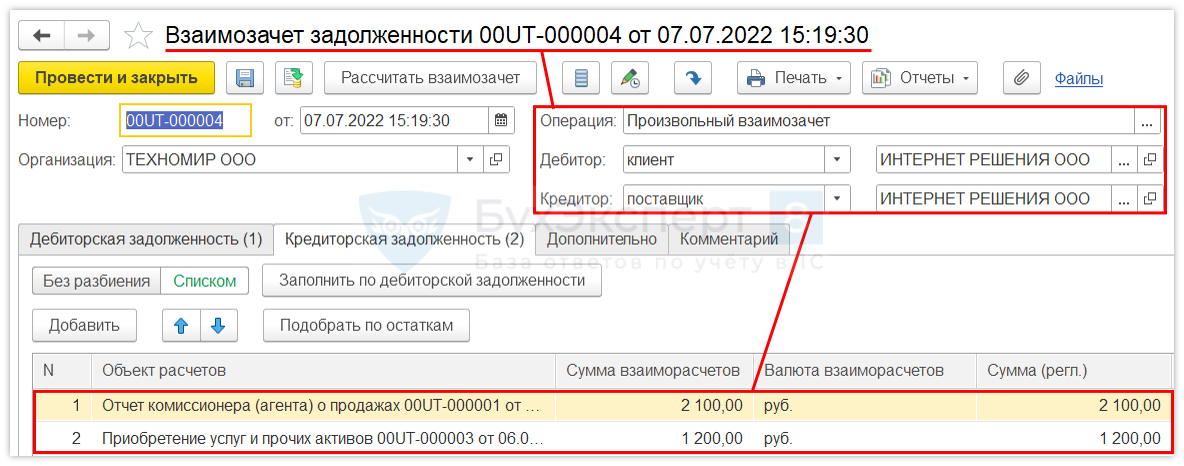
Task: Click Сумма взаиморасчетов cell 2 100,00
Action: pos(654,406)
